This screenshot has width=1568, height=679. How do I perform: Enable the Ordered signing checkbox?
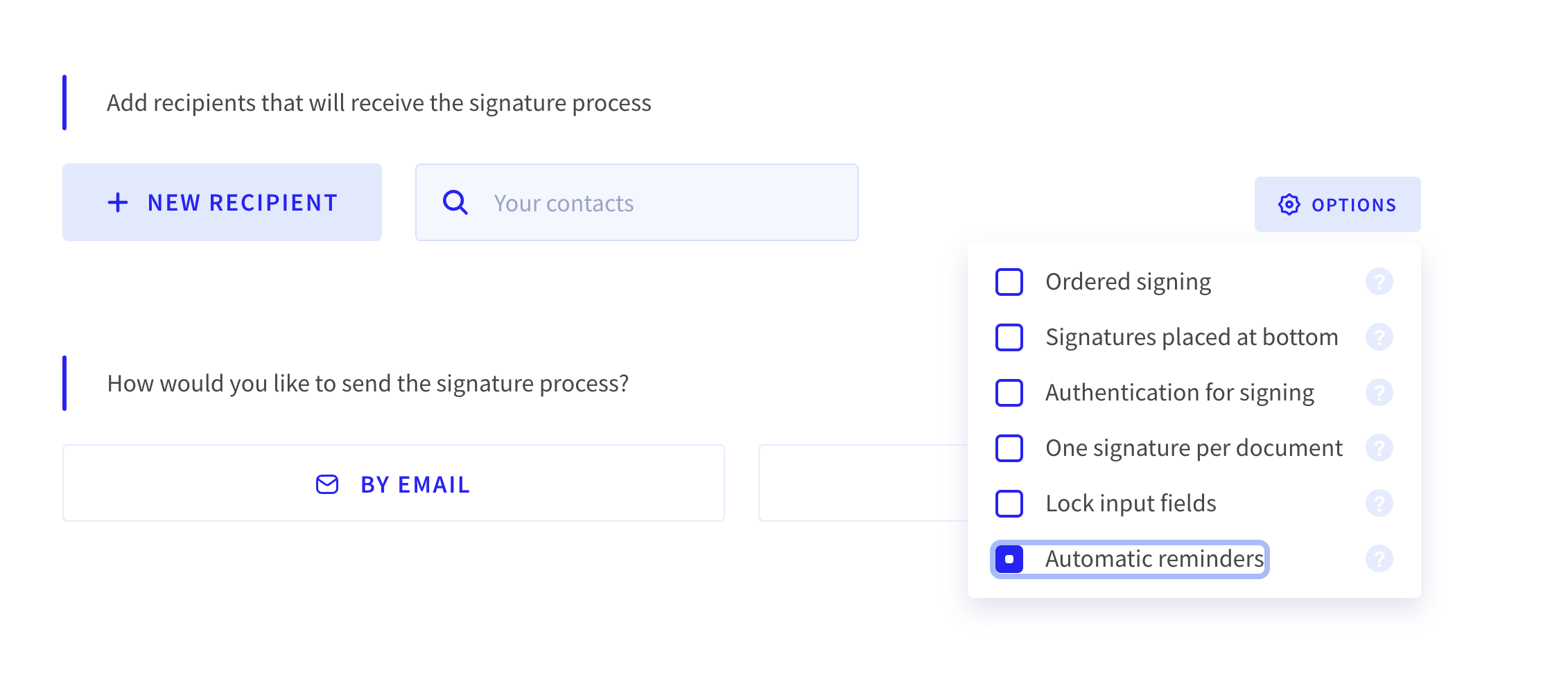(x=1009, y=282)
